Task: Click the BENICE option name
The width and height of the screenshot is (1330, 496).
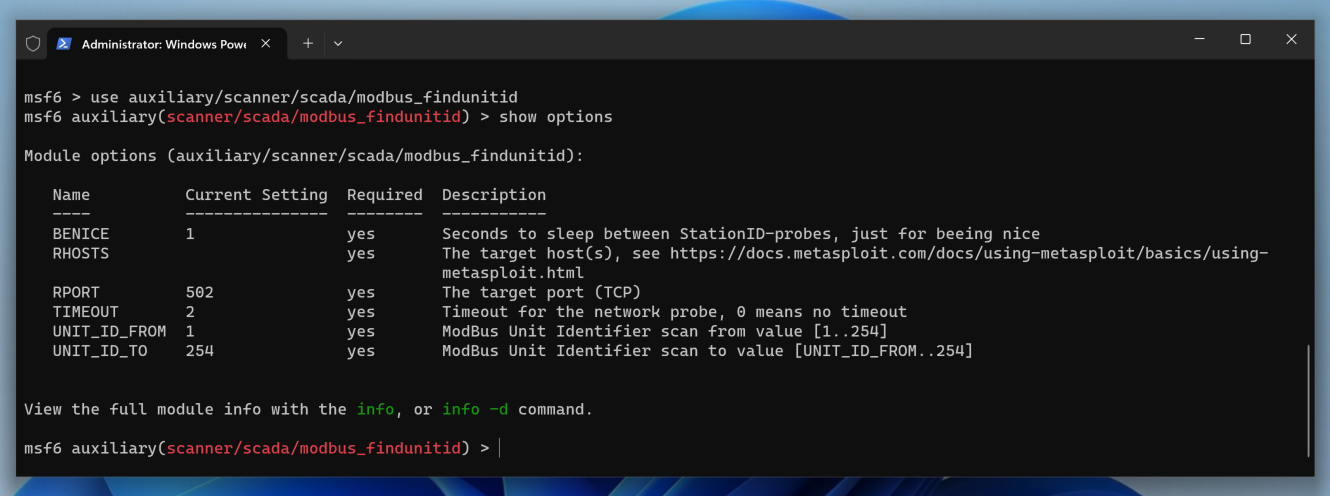Action: [x=81, y=234]
